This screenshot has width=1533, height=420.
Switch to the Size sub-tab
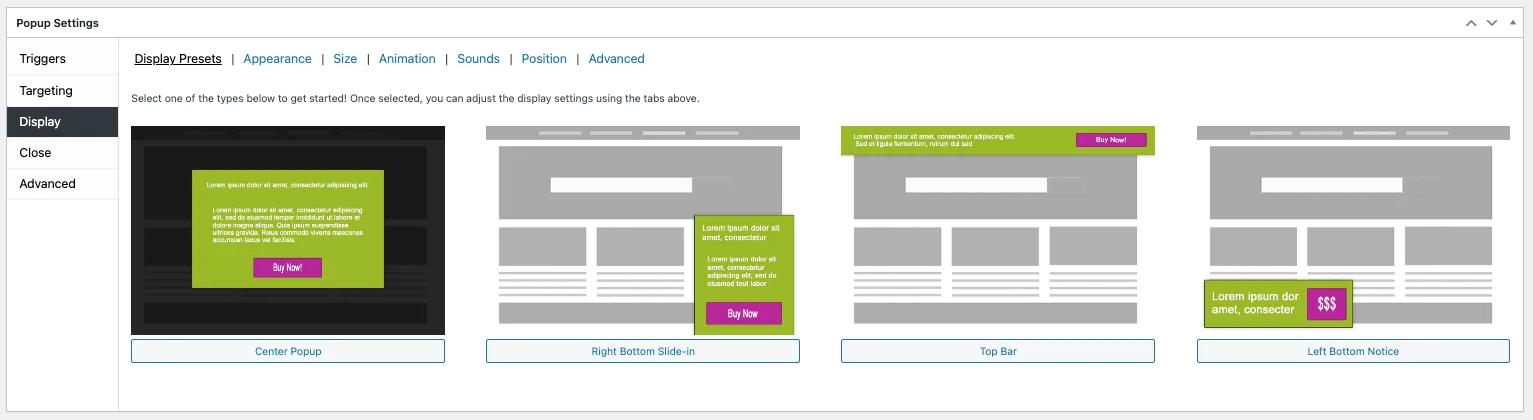click(345, 59)
